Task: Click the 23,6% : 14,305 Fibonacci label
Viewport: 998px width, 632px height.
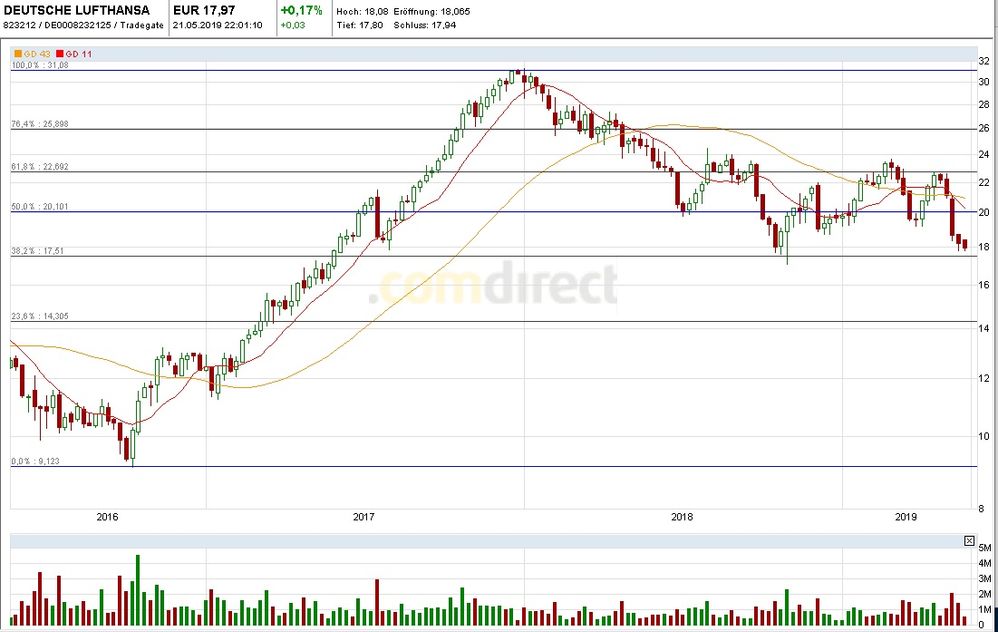Action: (x=39, y=316)
